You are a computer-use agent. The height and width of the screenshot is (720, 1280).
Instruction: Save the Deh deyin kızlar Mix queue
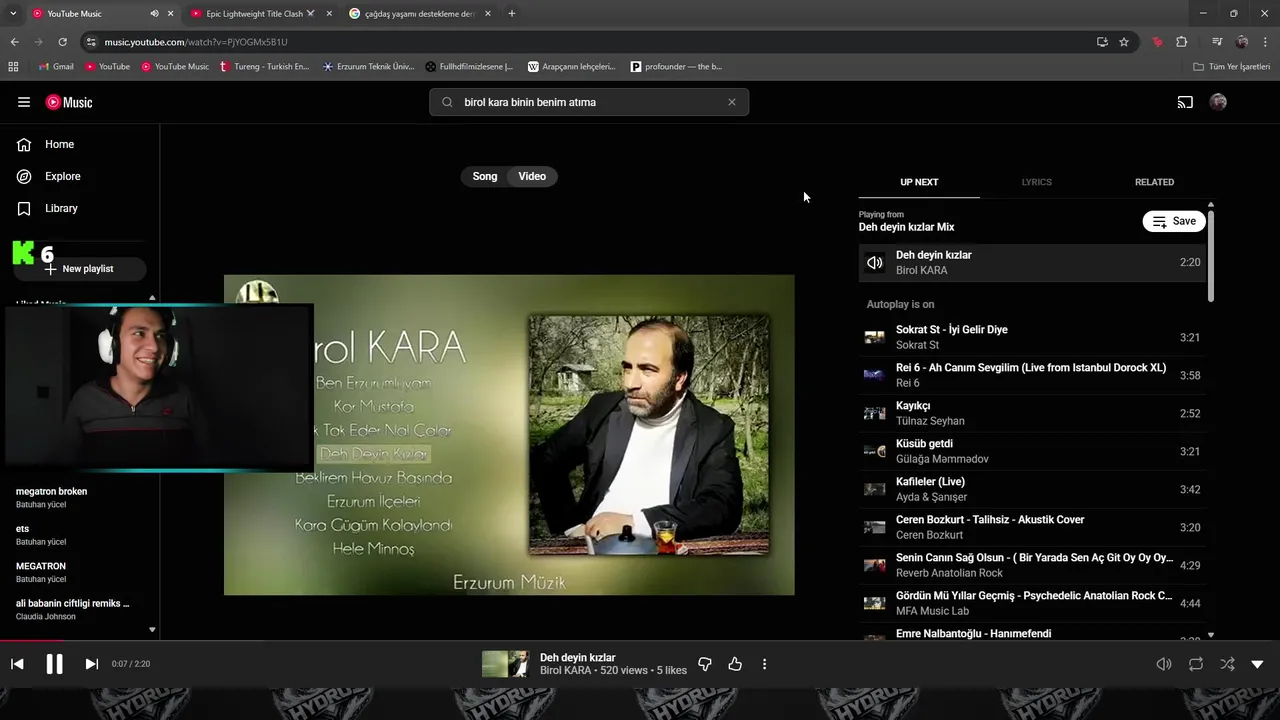coord(1174,221)
